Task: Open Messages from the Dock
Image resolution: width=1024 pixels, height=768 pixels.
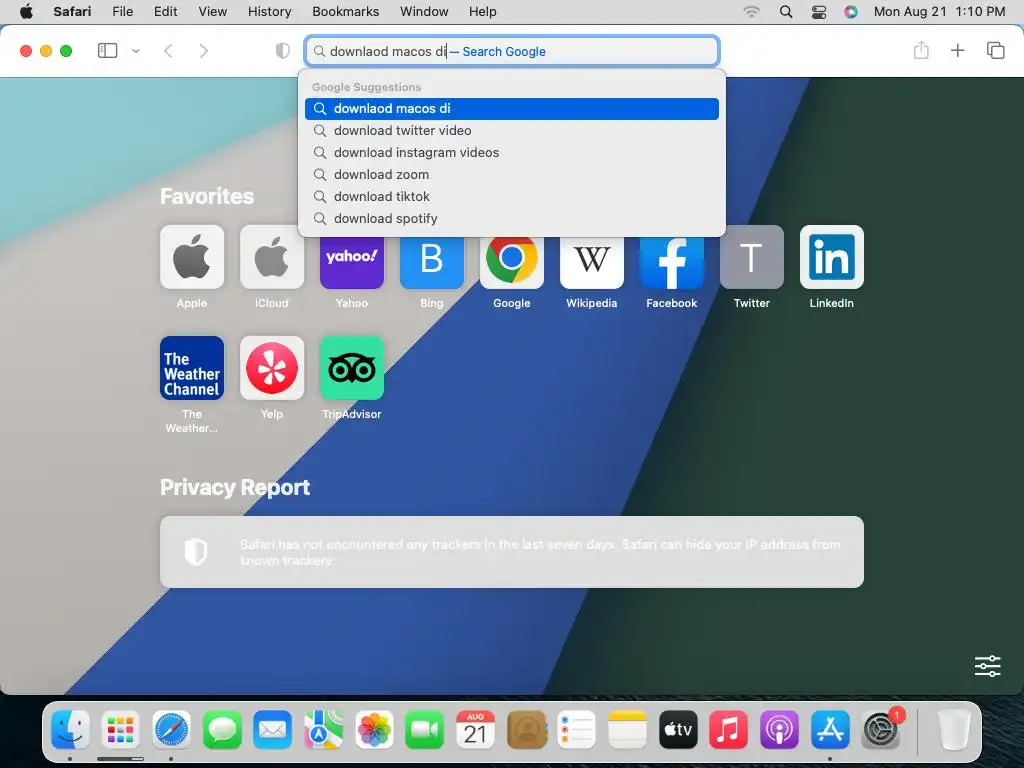Action: click(x=222, y=729)
